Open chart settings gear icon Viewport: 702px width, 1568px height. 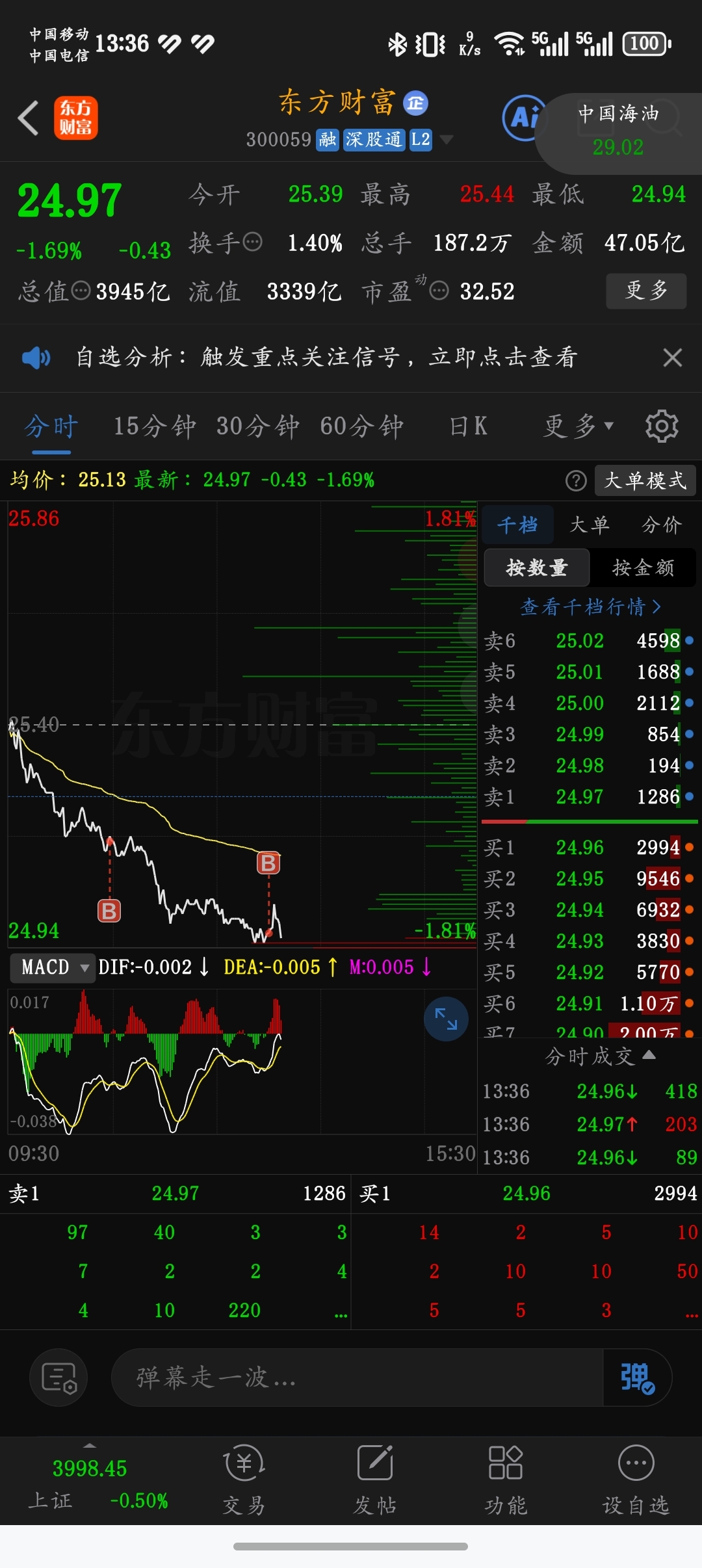[662, 426]
